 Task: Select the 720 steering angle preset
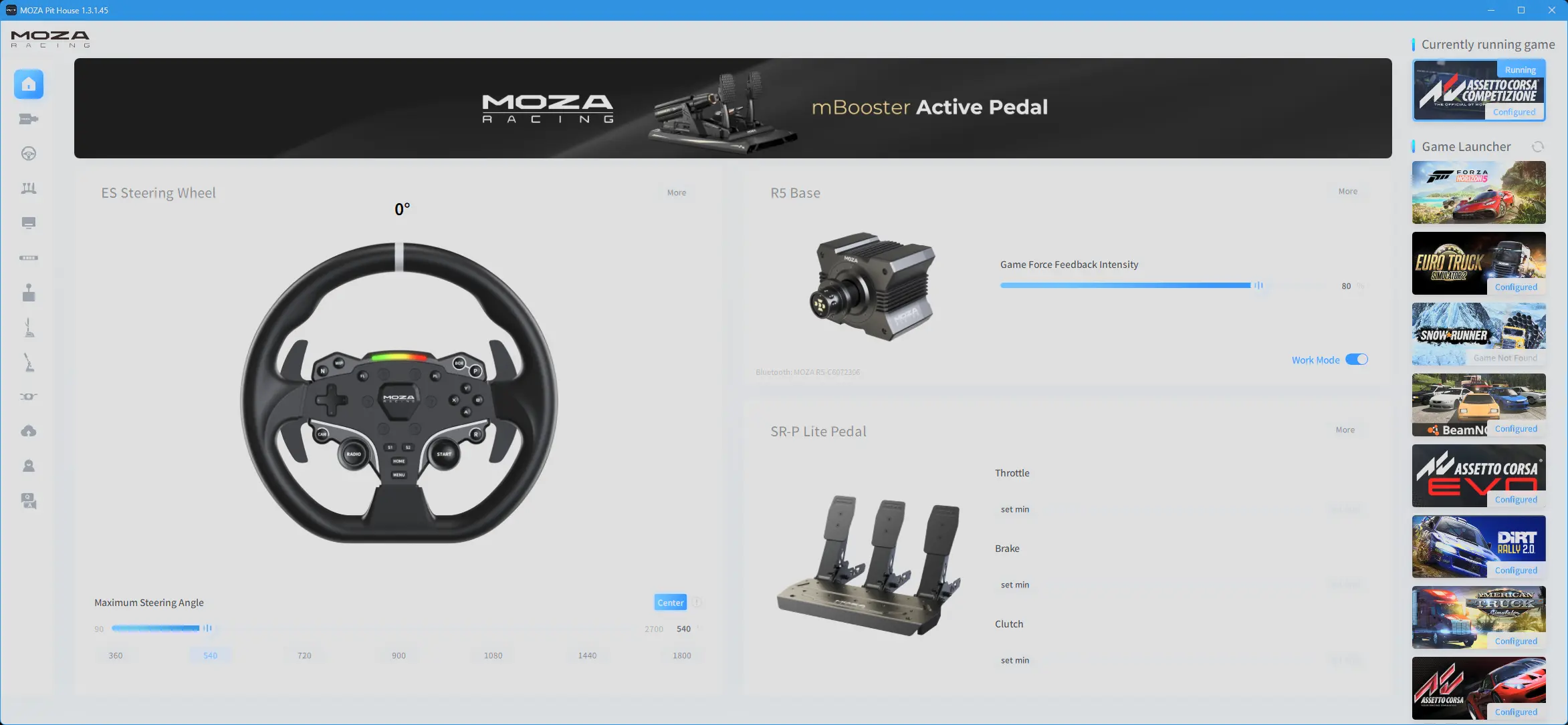coord(305,656)
